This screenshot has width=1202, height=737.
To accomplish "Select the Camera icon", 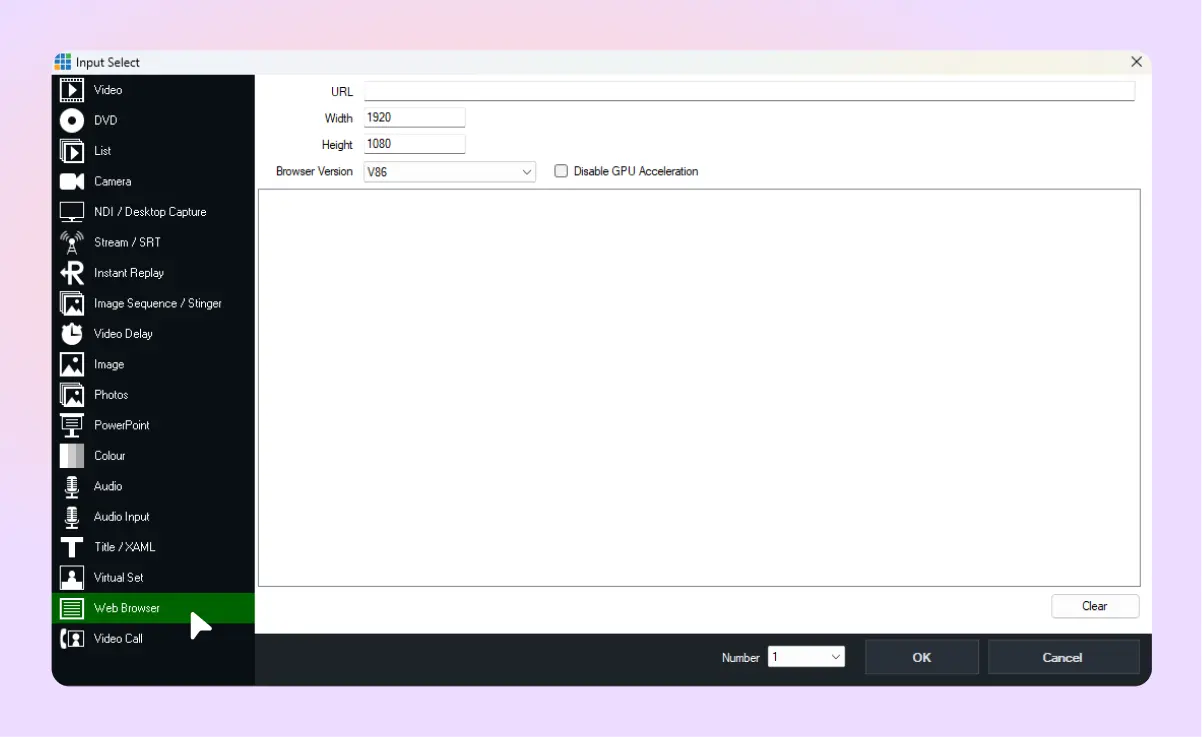I will (x=72, y=182).
